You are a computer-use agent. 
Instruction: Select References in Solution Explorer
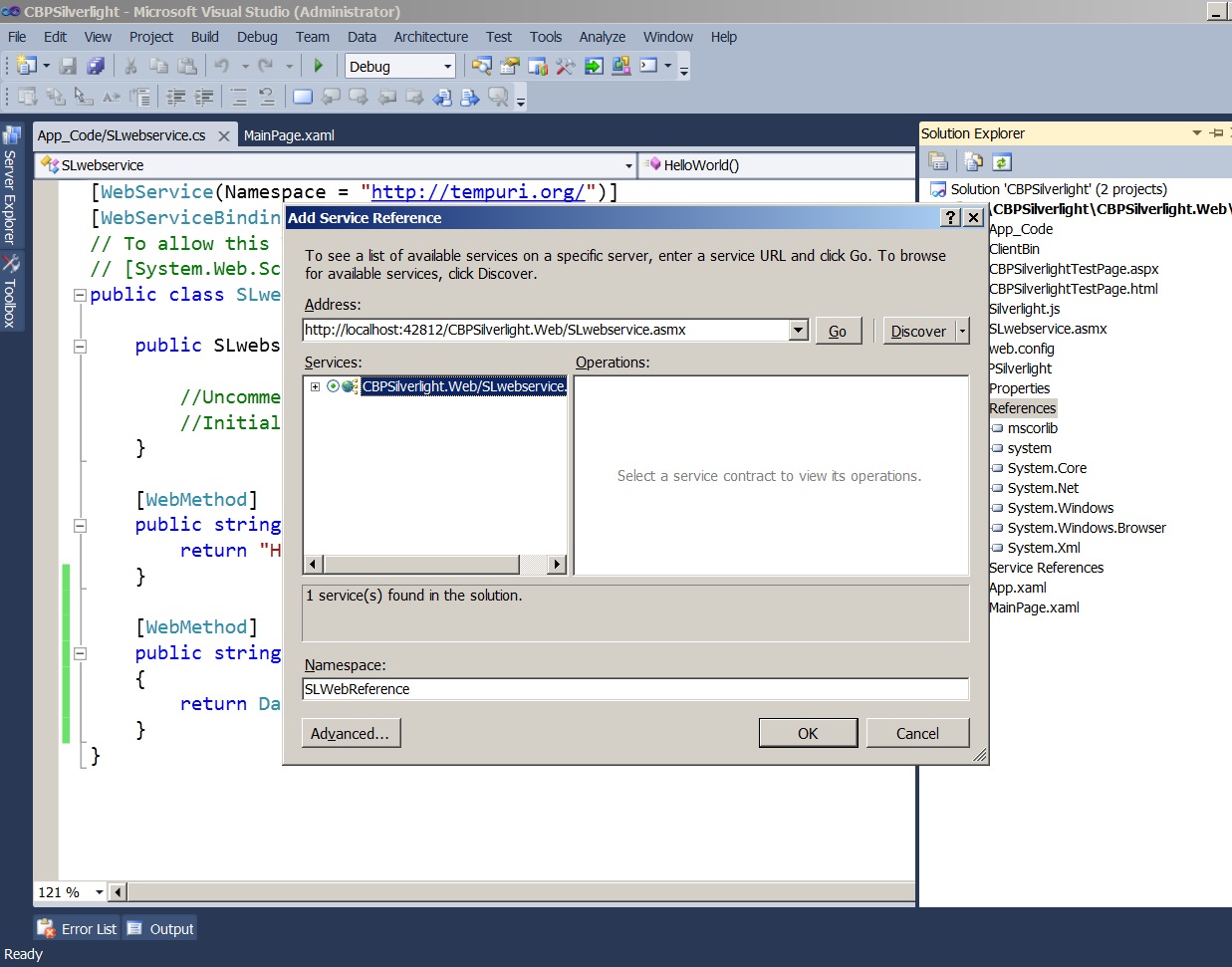[x=1022, y=408]
